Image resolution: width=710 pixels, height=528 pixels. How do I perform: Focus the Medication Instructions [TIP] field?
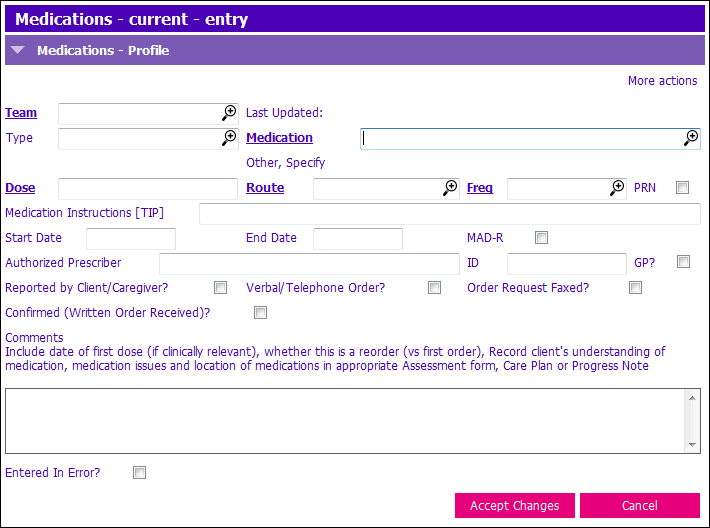[450, 213]
